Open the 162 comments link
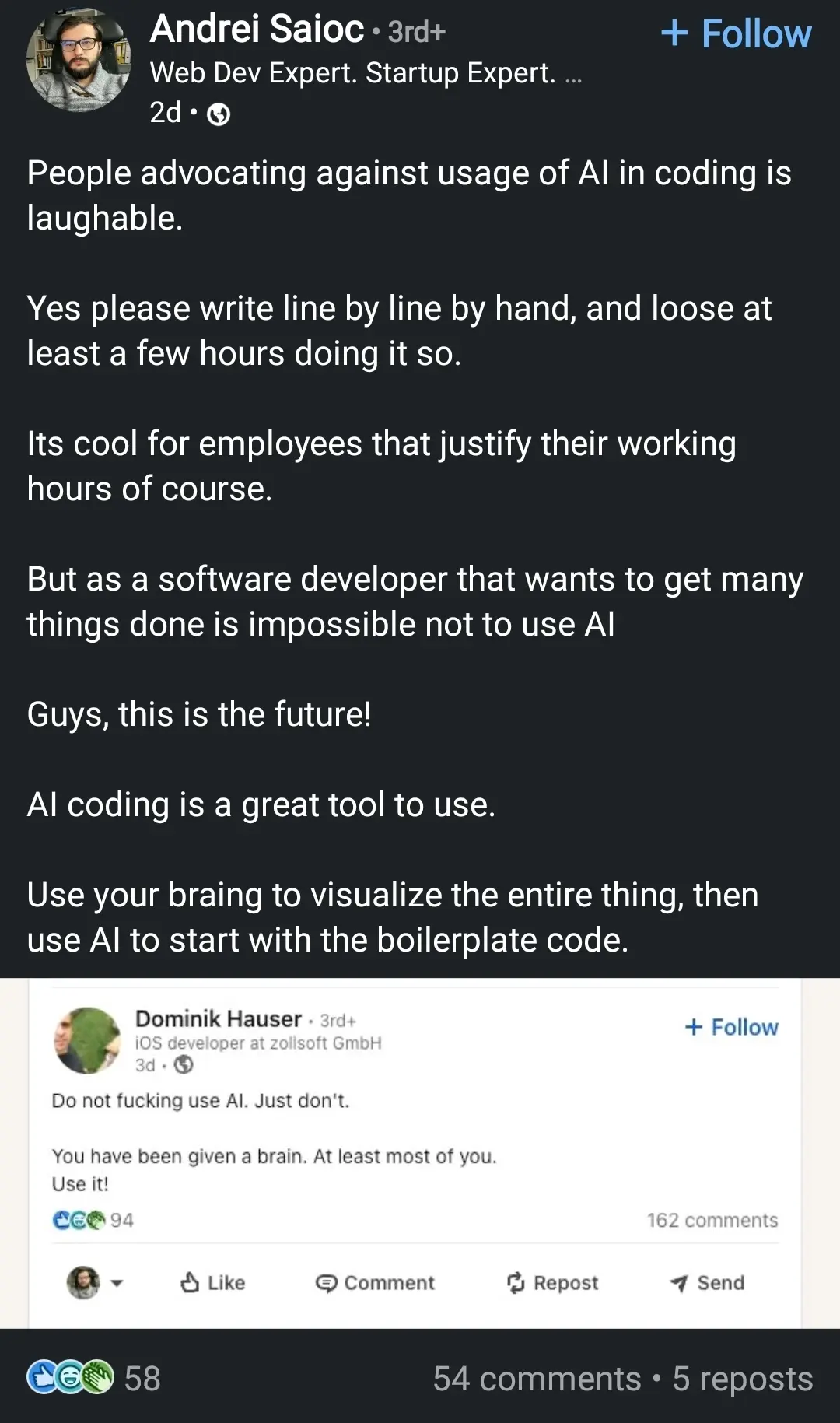Viewport: 840px width, 1423px height. (712, 1220)
